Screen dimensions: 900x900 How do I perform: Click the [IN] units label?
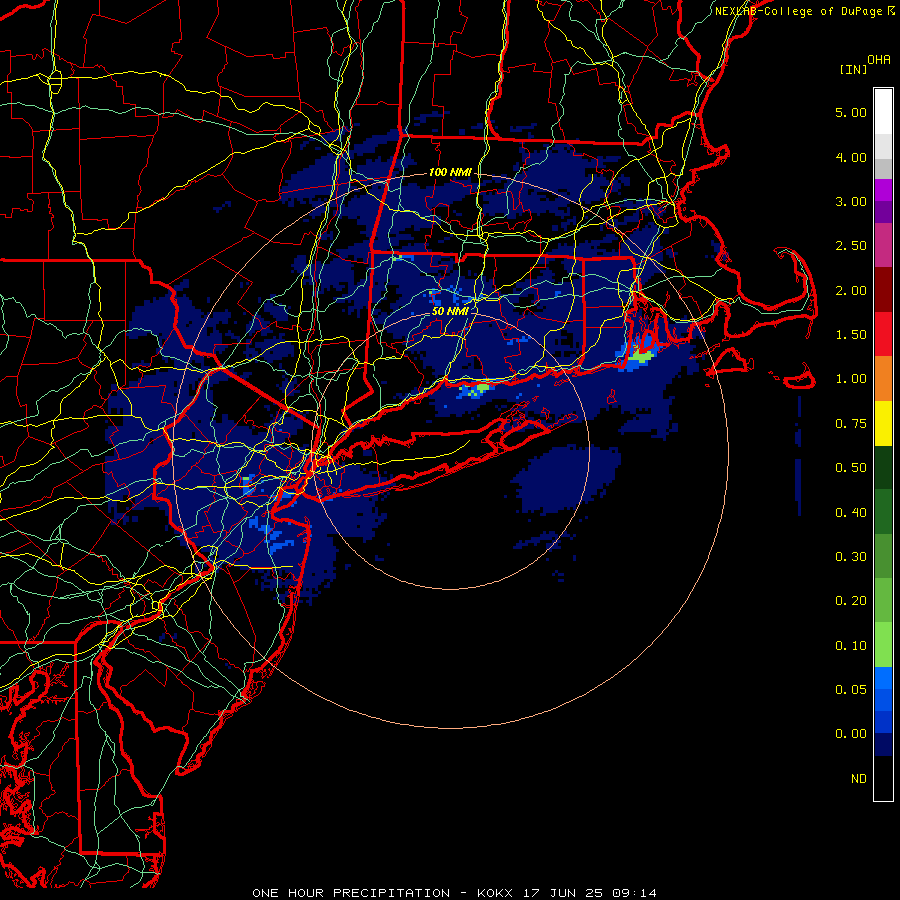click(x=853, y=69)
